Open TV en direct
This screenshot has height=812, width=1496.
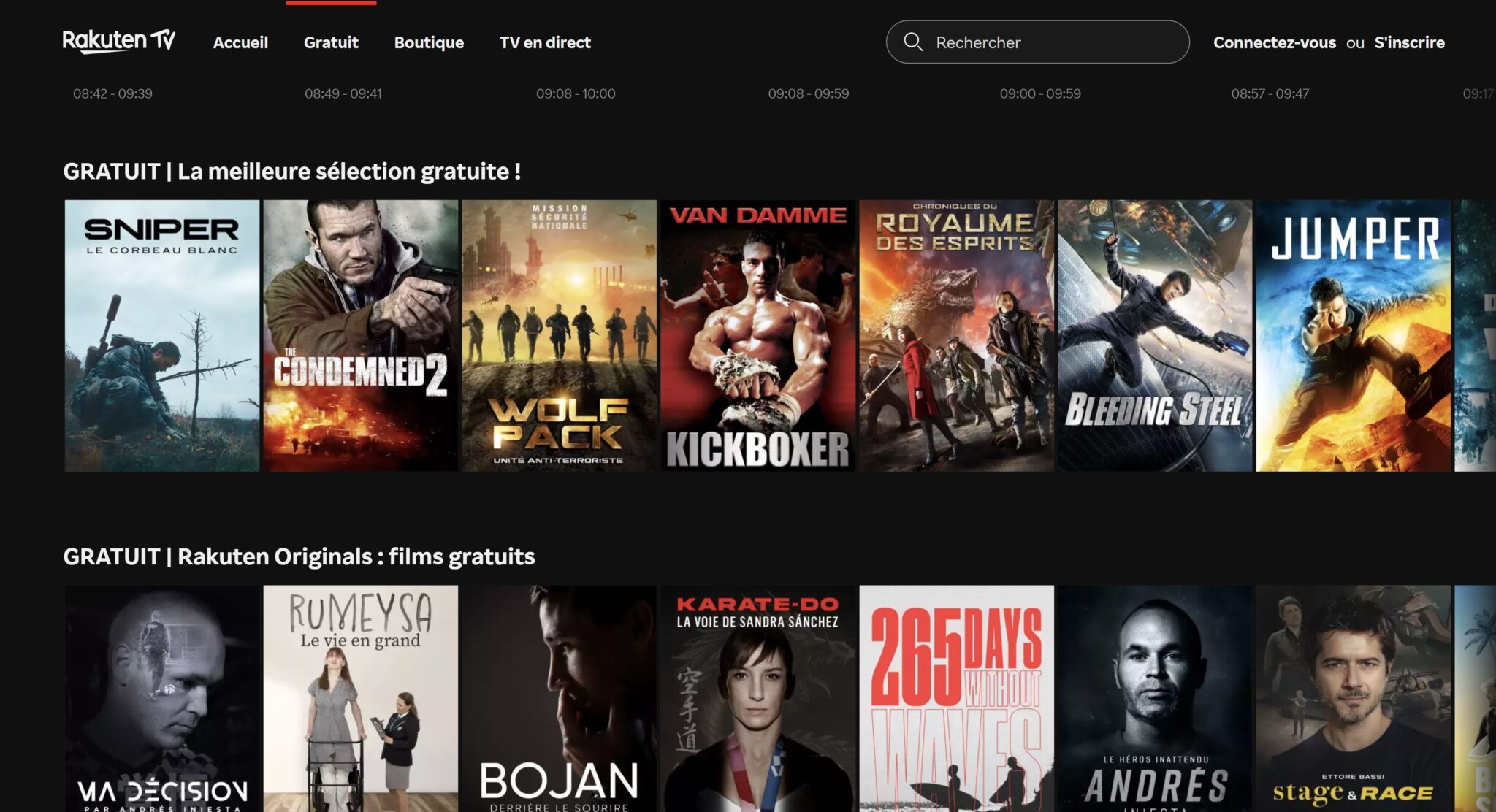(x=545, y=42)
